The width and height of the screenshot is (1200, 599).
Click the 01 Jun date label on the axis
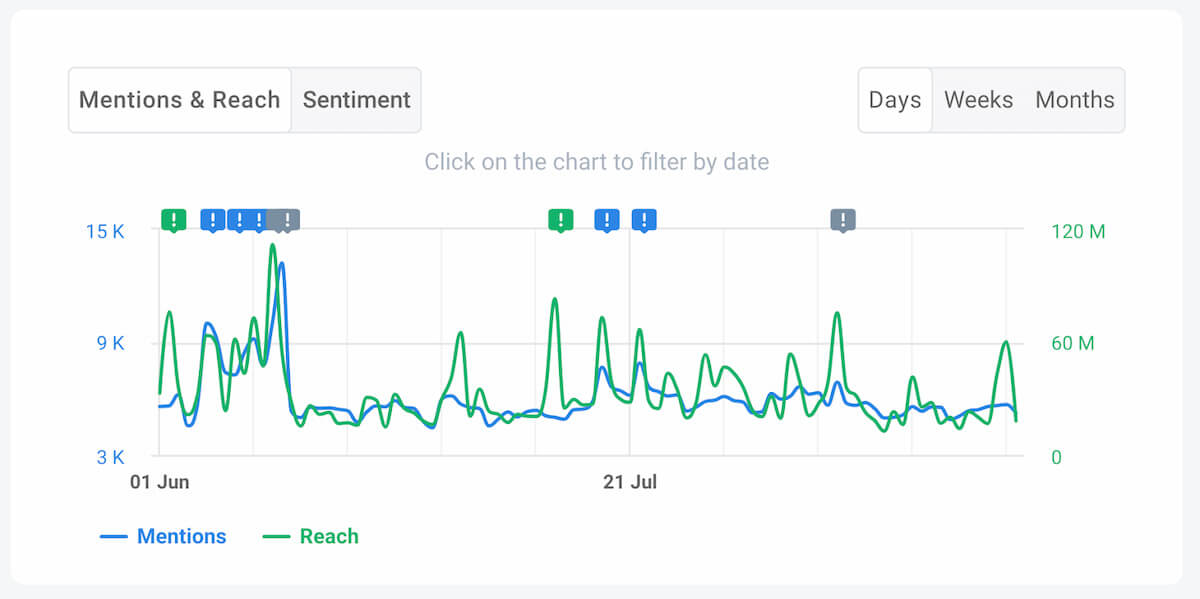[x=160, y=482]
